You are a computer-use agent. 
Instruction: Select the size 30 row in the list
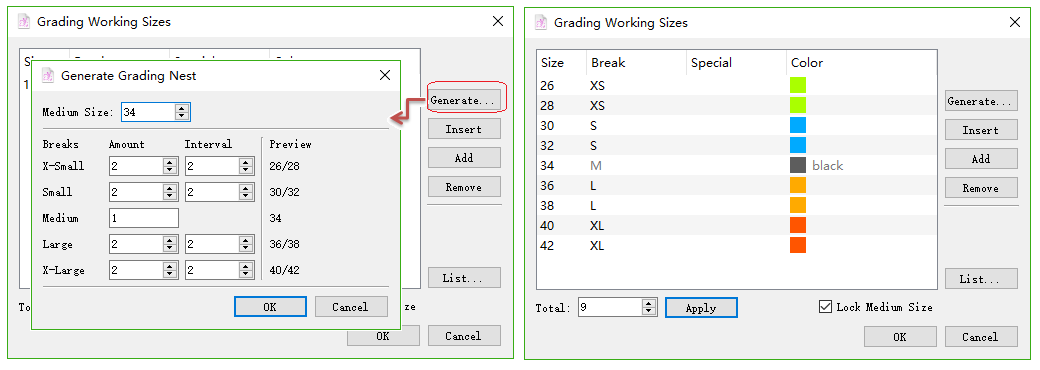click(736, 126)
